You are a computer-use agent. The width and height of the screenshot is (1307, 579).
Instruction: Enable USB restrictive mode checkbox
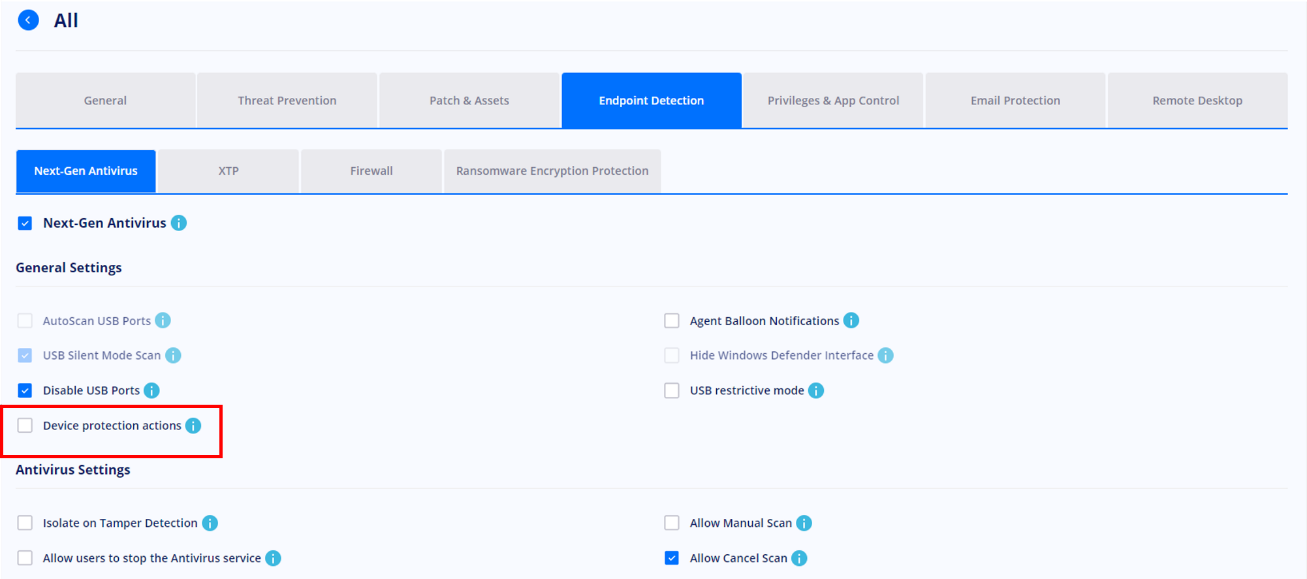pos(672,391)
